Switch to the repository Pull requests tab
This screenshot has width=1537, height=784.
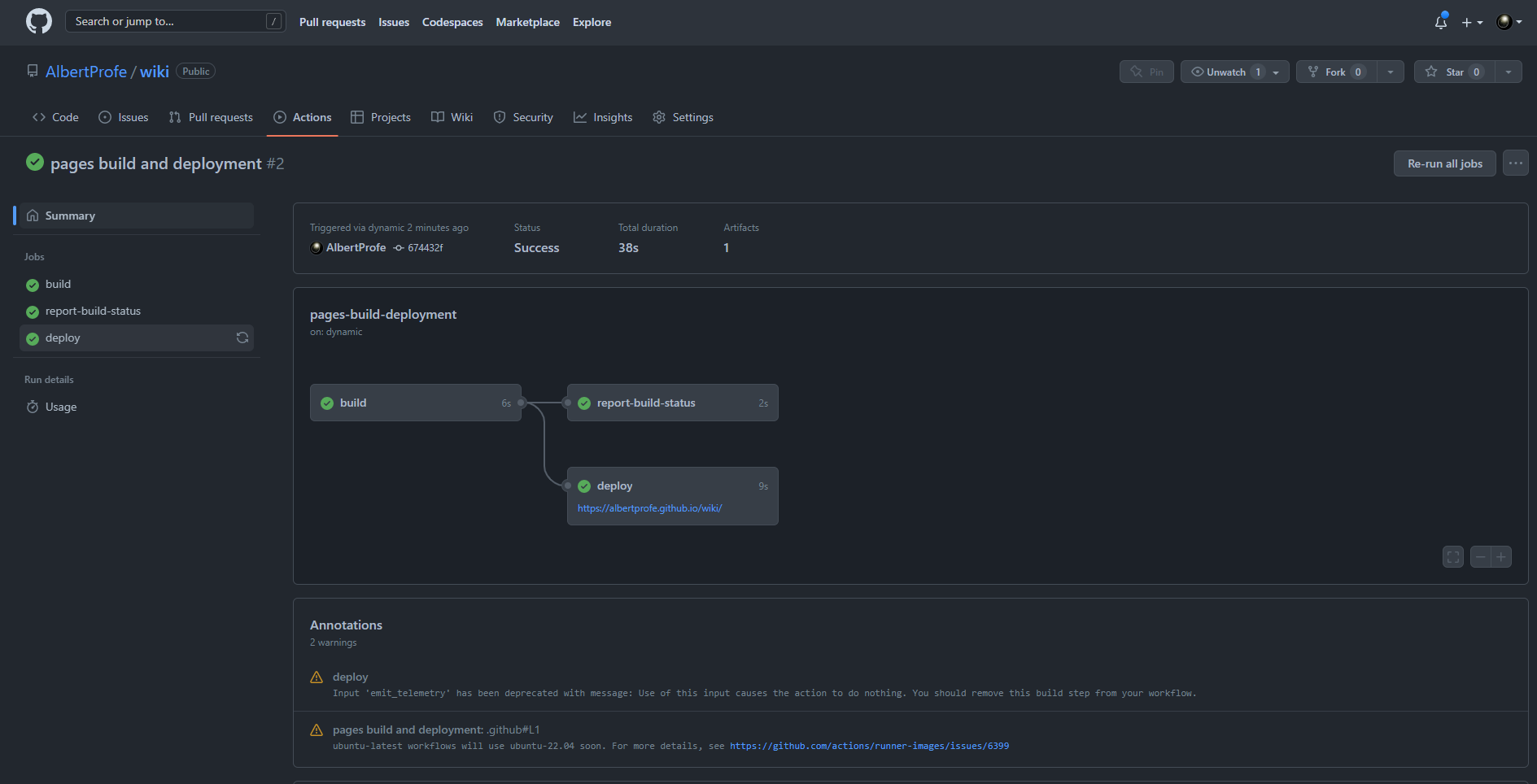(x=211, y=117)
